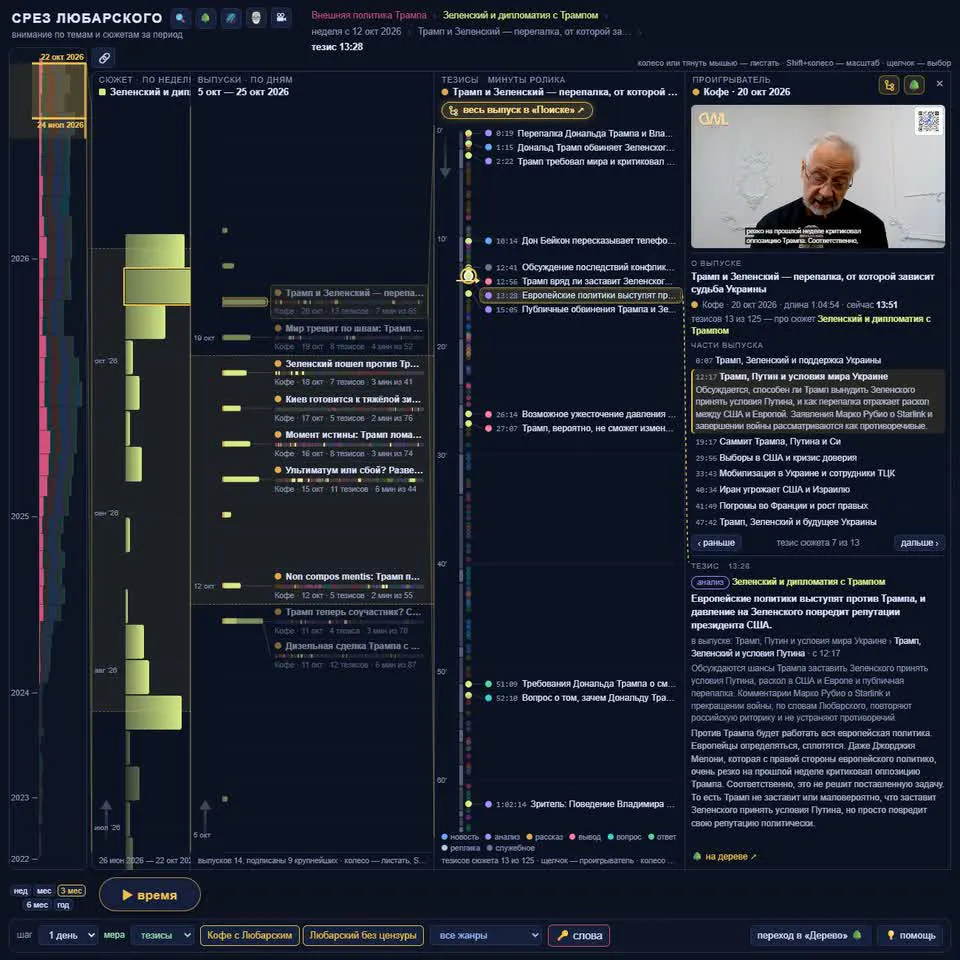Select the «3 мес» period option
The image size is (960, 960).
(71, 891)
